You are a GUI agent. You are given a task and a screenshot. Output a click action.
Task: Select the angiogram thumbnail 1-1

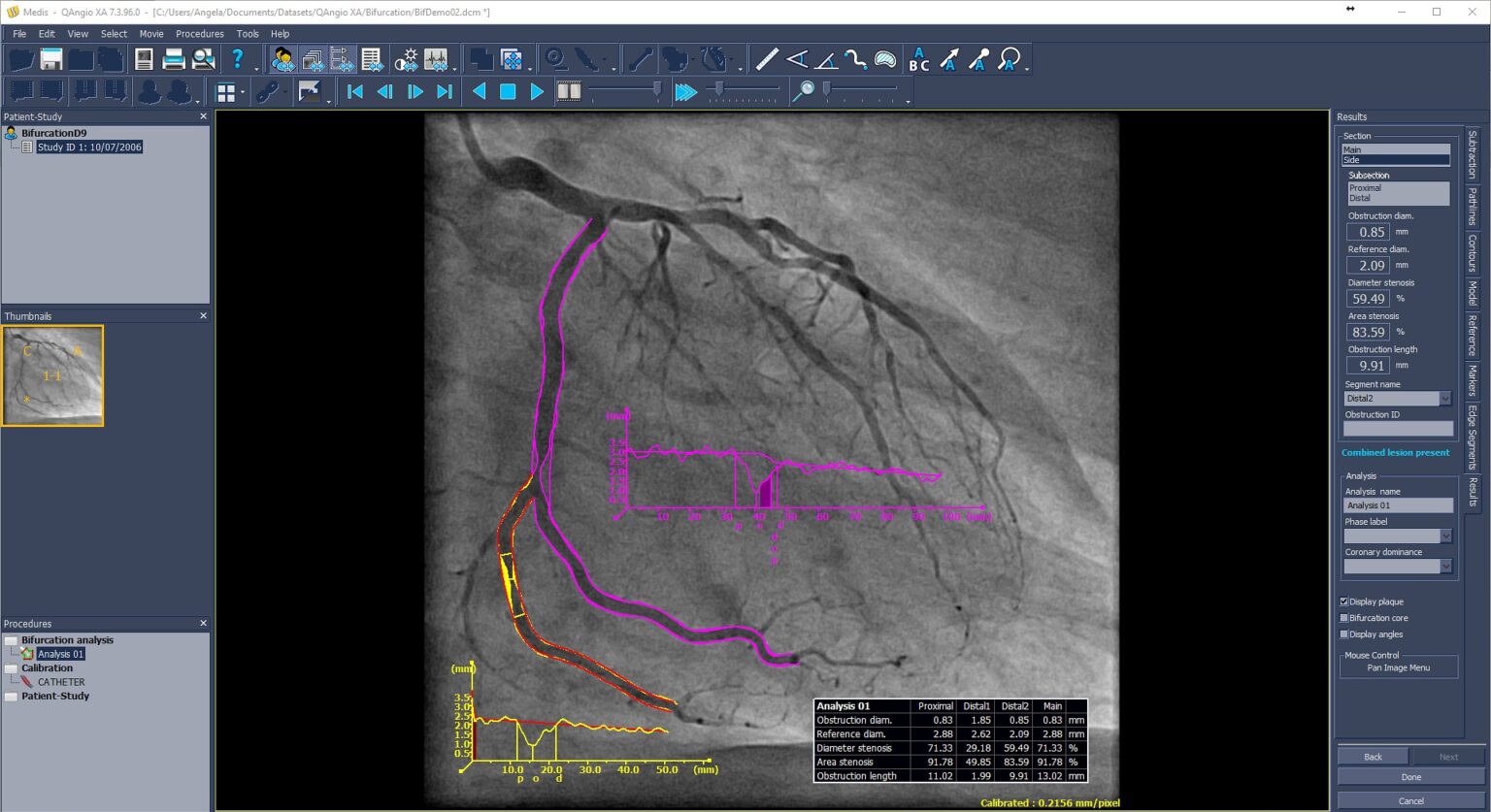pyautogui.click(x=52, y=375)
